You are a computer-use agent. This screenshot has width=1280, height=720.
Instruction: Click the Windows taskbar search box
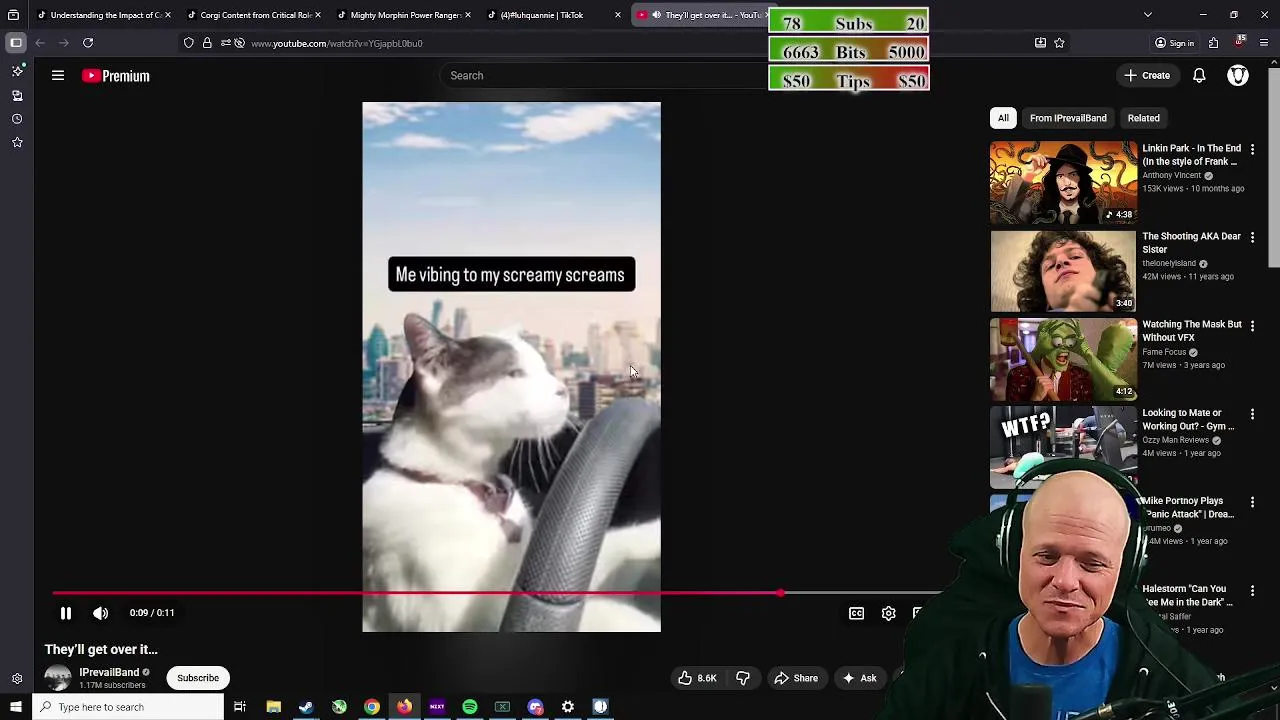128,707
